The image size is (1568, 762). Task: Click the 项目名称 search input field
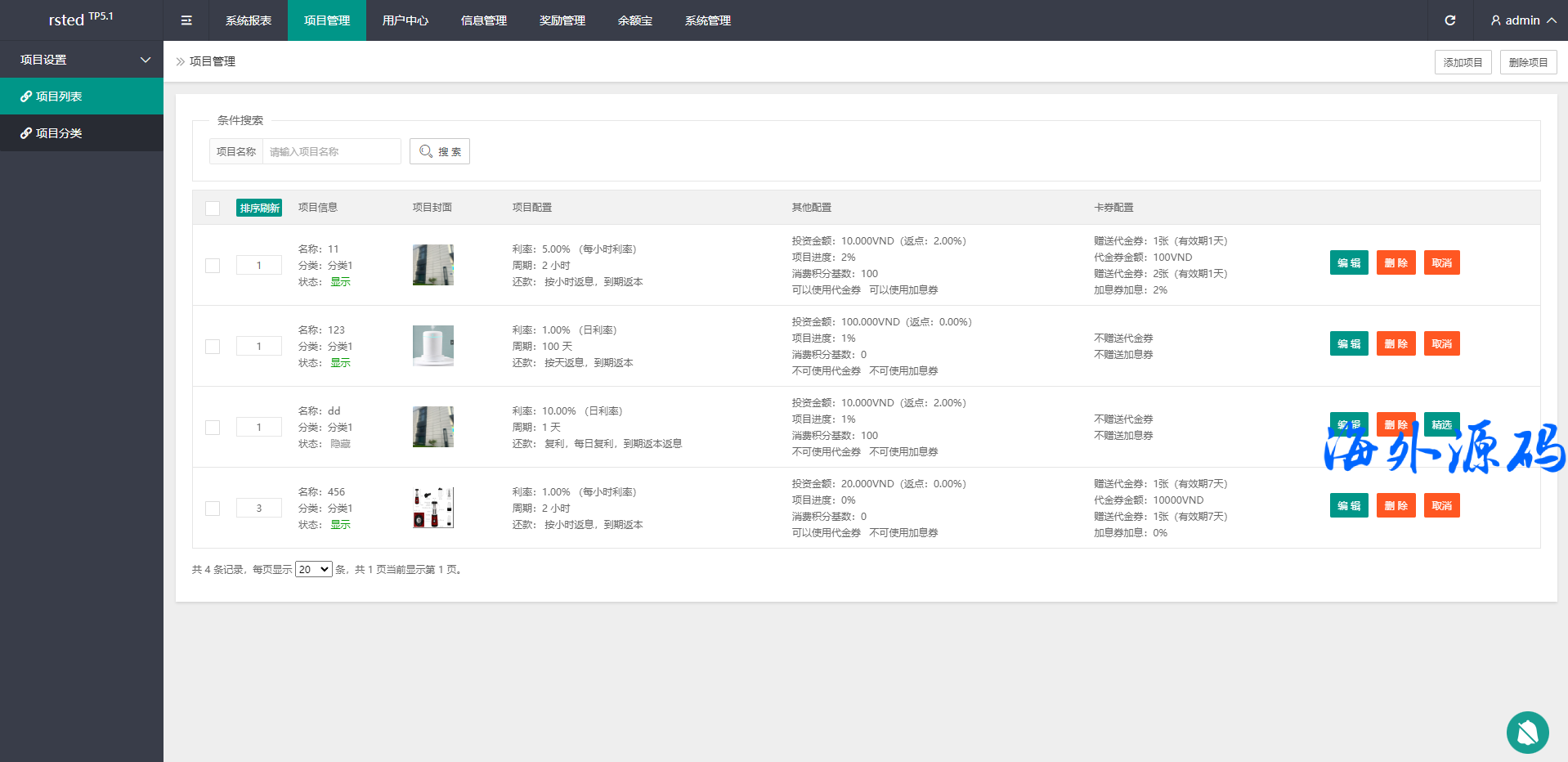[x=331, y=151]
